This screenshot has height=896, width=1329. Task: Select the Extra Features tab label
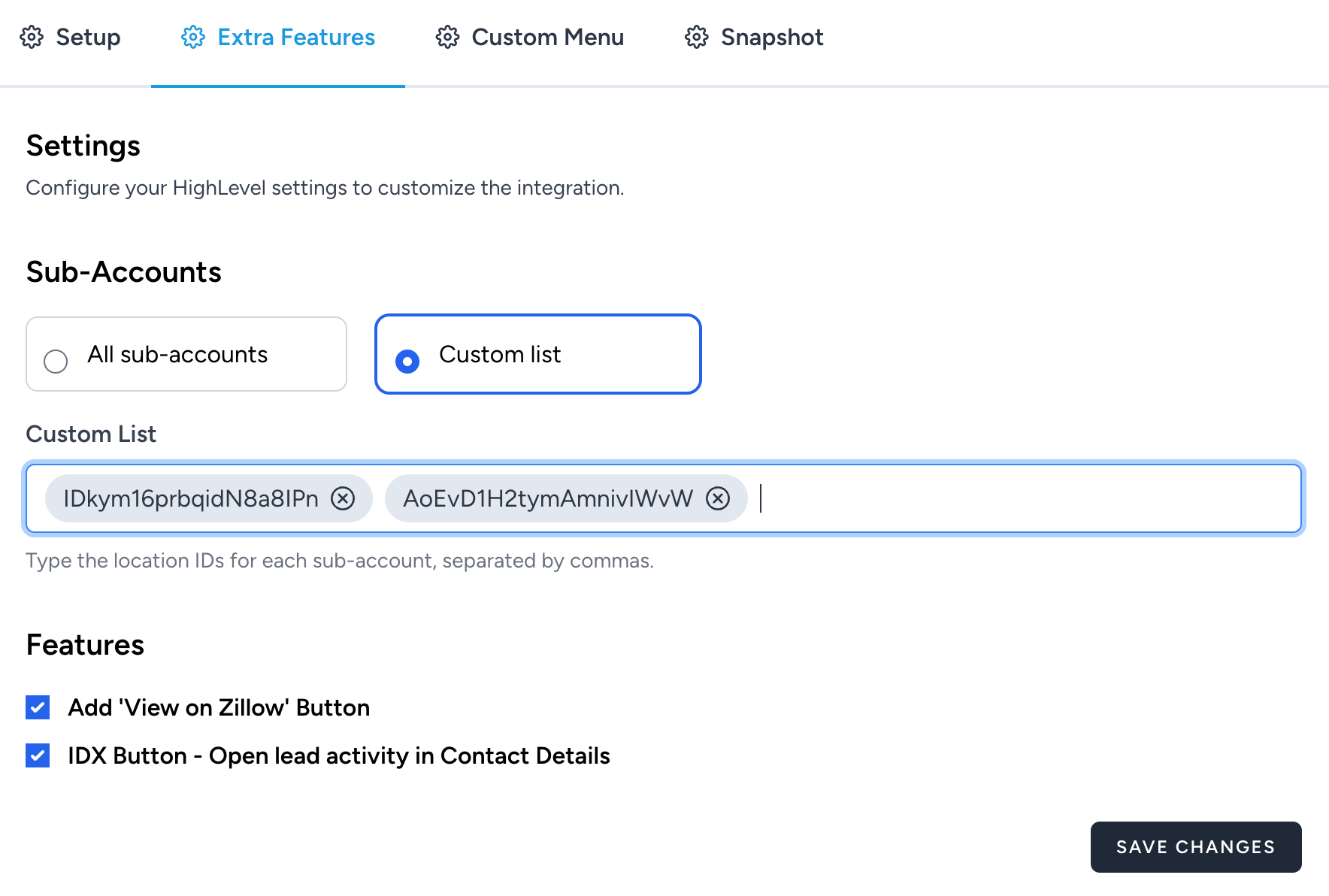click(x=296, y=37)
